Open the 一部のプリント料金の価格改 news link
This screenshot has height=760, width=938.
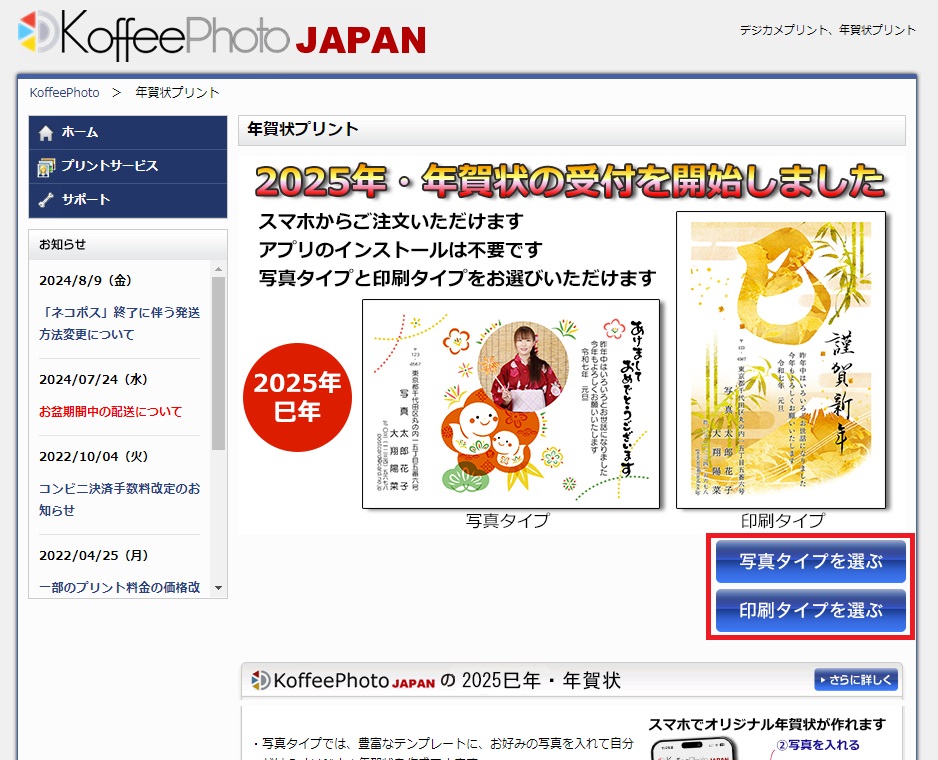click(120, 587)
